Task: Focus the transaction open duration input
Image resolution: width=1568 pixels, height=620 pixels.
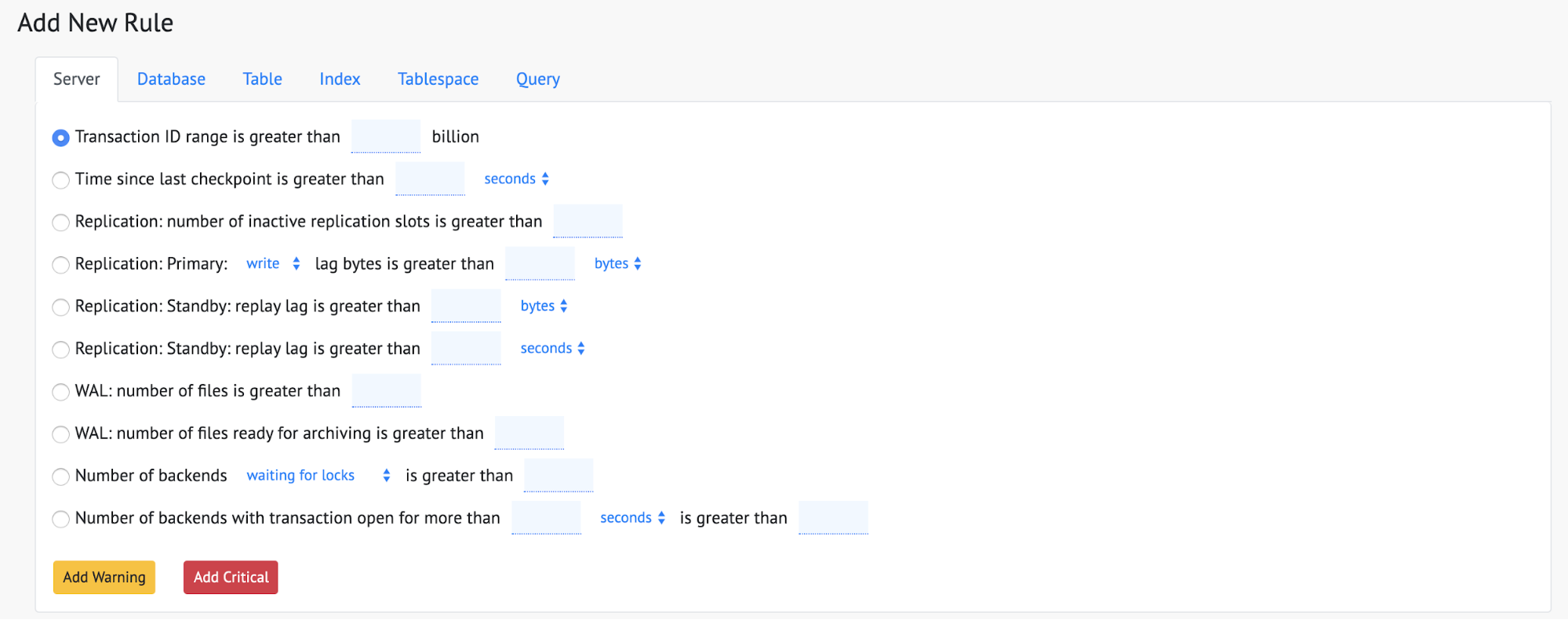Action: coord(546,517)
